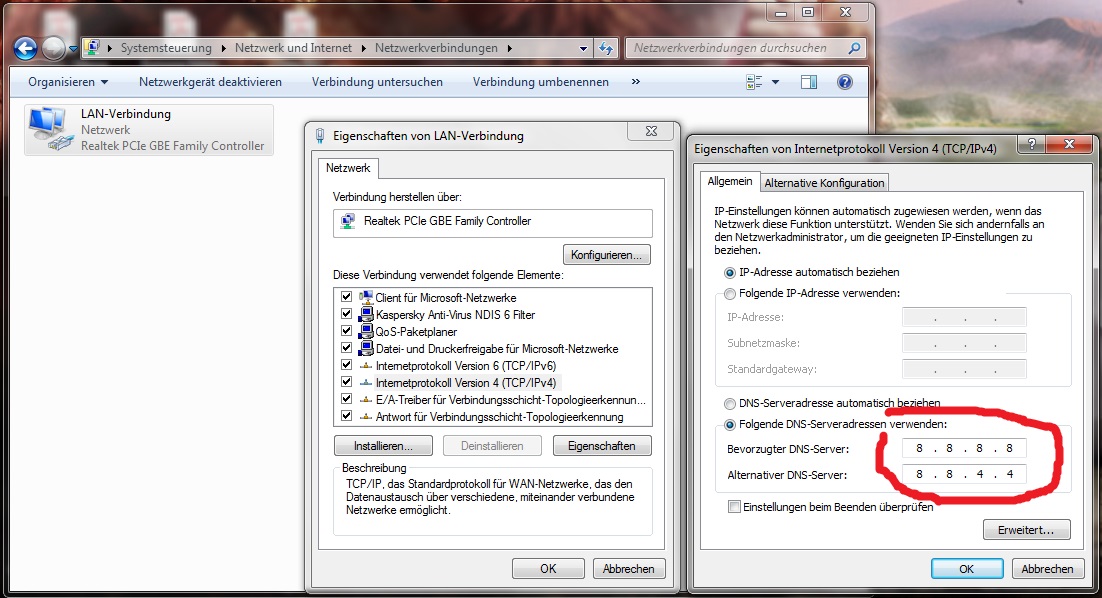The image size is (1102, 598).
Task: Switch to Alternative Konfiguration tab
Action: (x=824, y=183)
